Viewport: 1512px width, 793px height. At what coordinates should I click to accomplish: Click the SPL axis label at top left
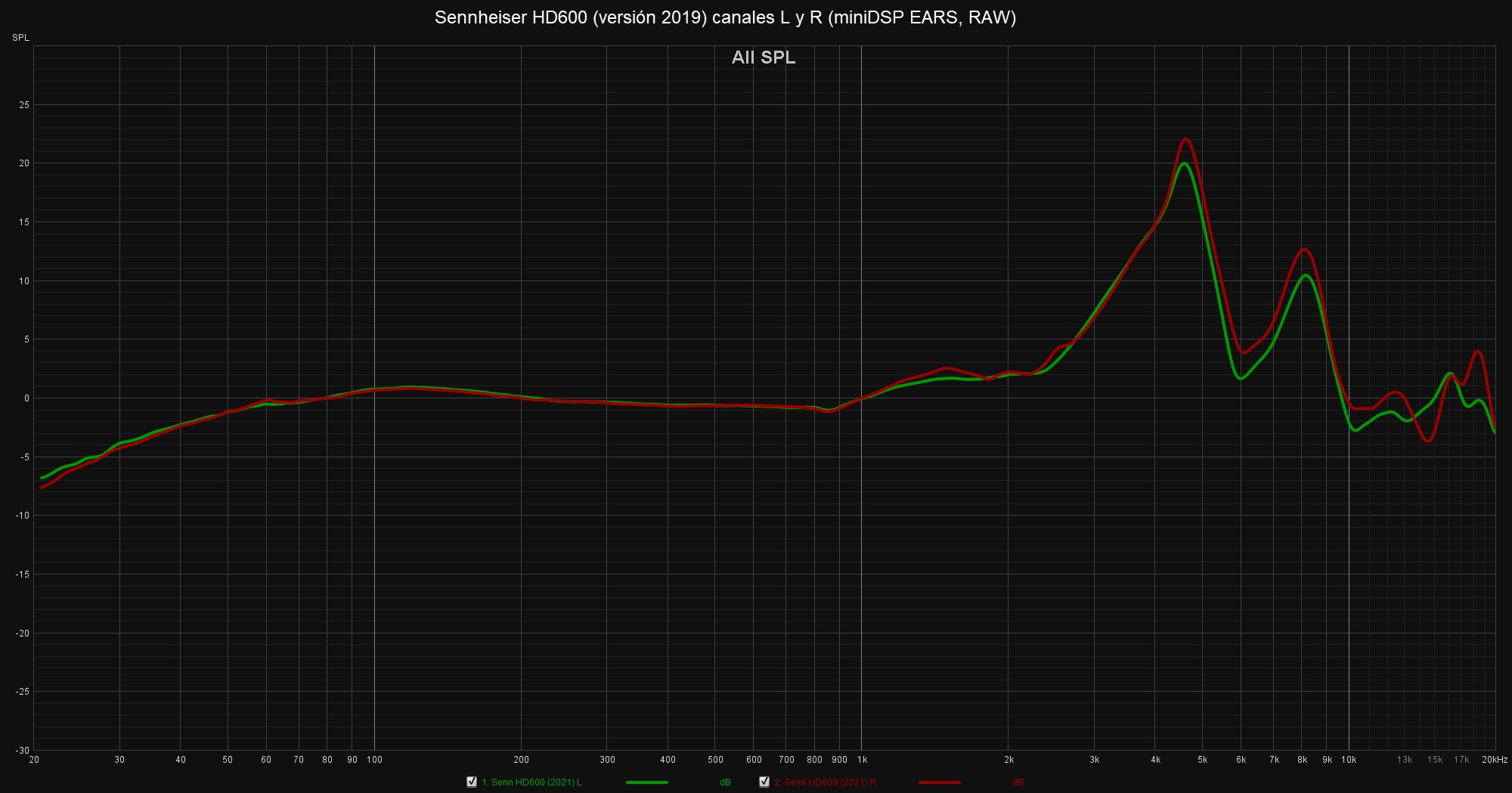point(20,38)
